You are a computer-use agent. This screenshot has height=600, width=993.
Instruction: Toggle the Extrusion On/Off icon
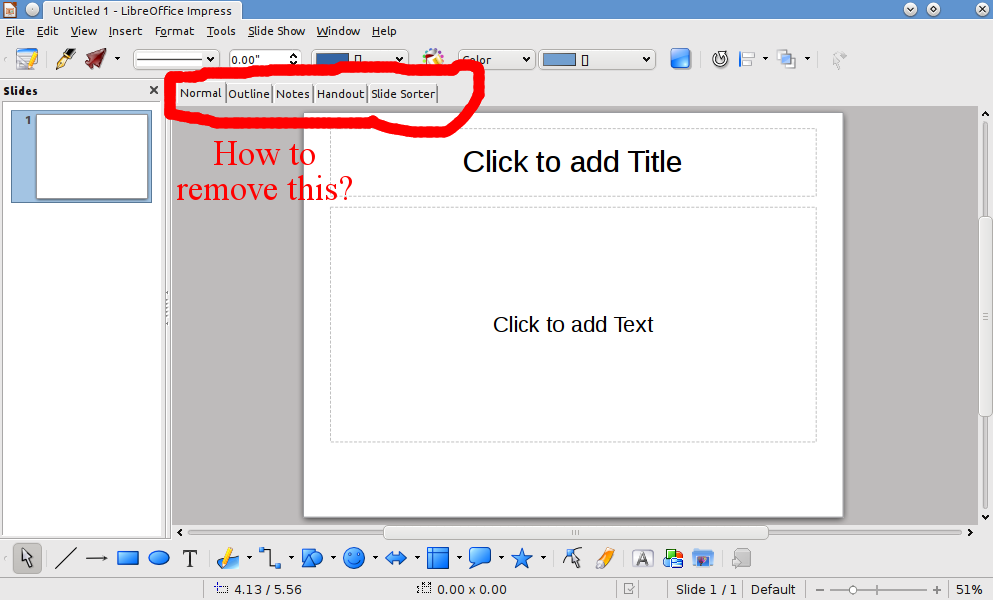pyautogui.click(x=741, y=558)
